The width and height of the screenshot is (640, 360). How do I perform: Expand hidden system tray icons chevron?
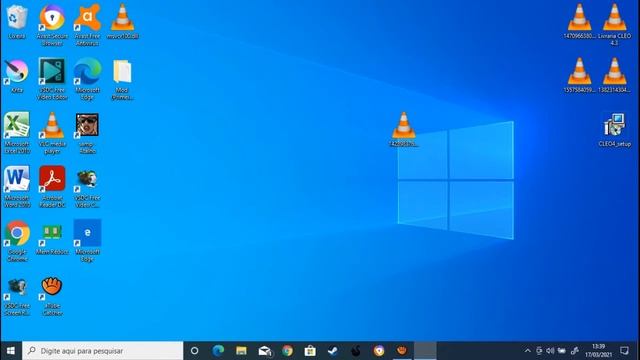point(528,351)
